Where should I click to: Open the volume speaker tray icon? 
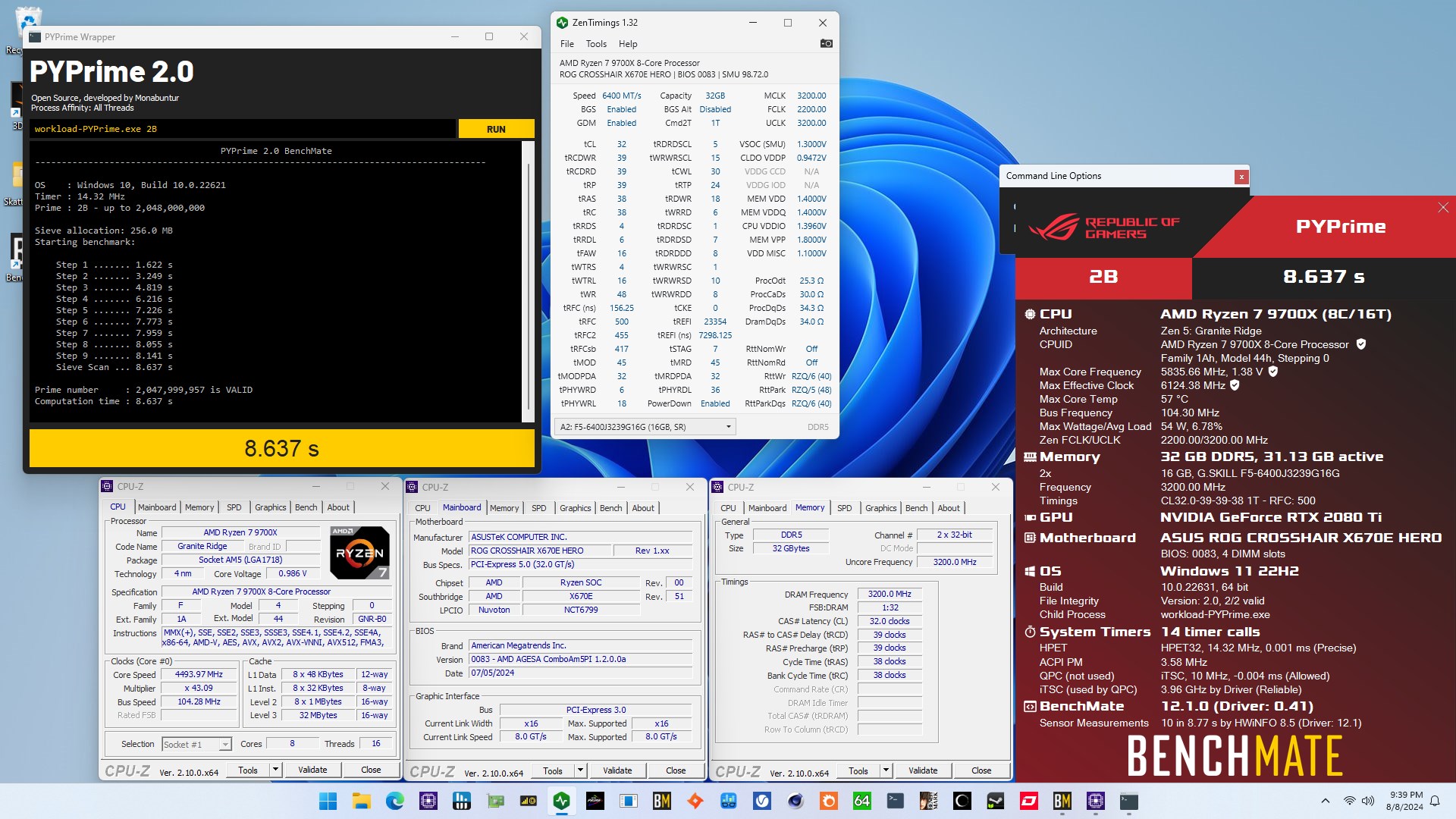tap(1367, 801)
